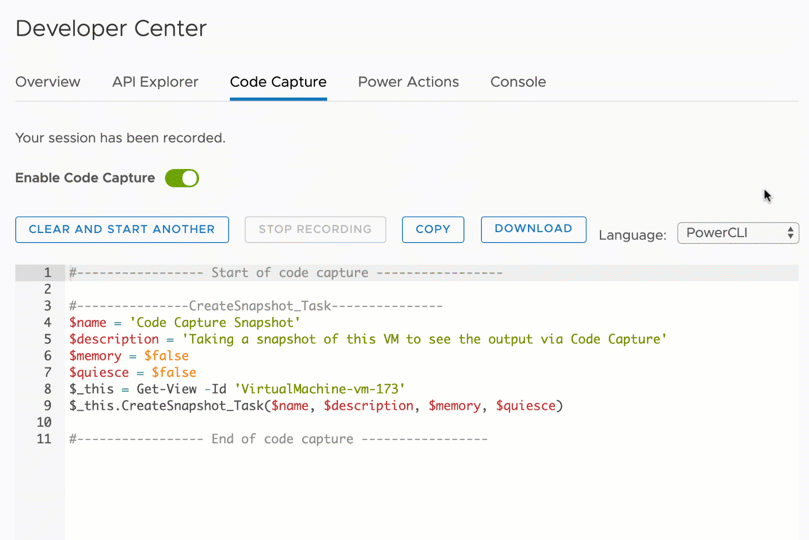Click the $quiesce = $false line

coord(133,373)
